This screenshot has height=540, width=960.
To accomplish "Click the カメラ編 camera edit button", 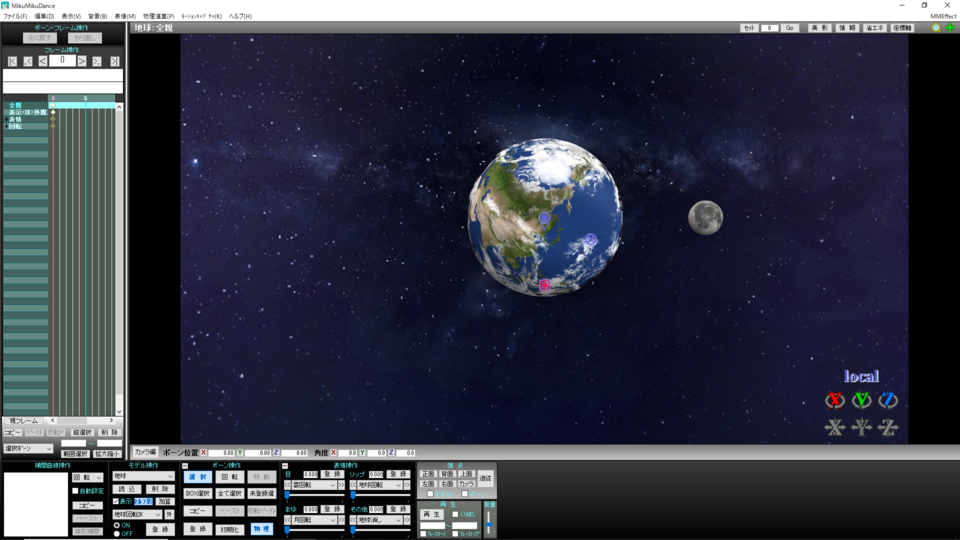I will 145,452.
